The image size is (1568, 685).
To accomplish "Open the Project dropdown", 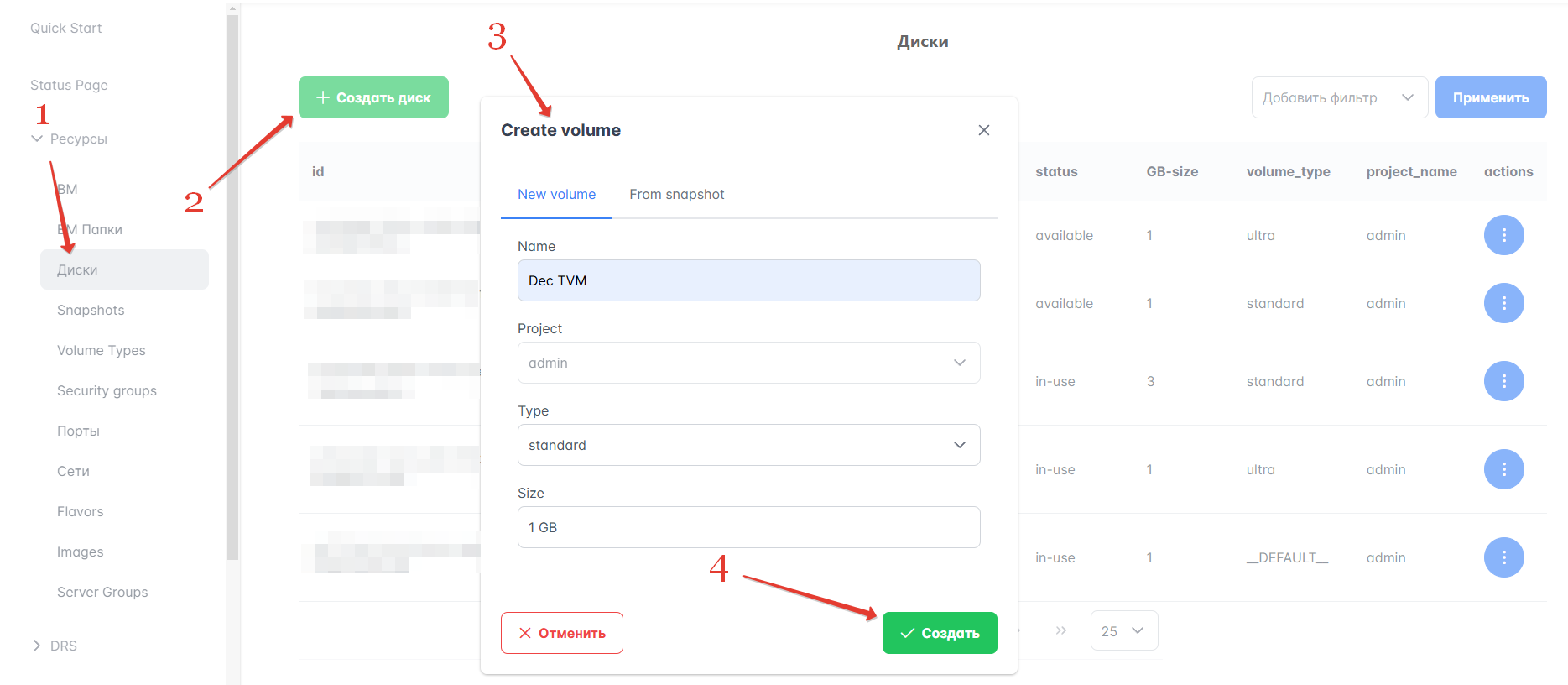I will 748,363.
